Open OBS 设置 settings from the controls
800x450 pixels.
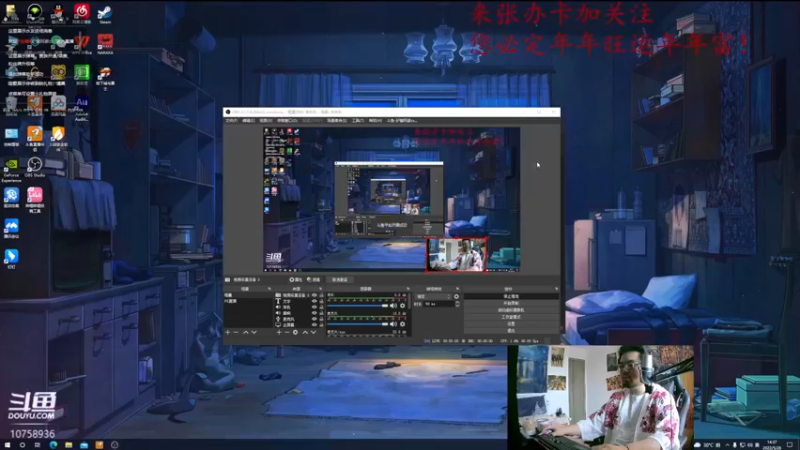coord(511,323)
